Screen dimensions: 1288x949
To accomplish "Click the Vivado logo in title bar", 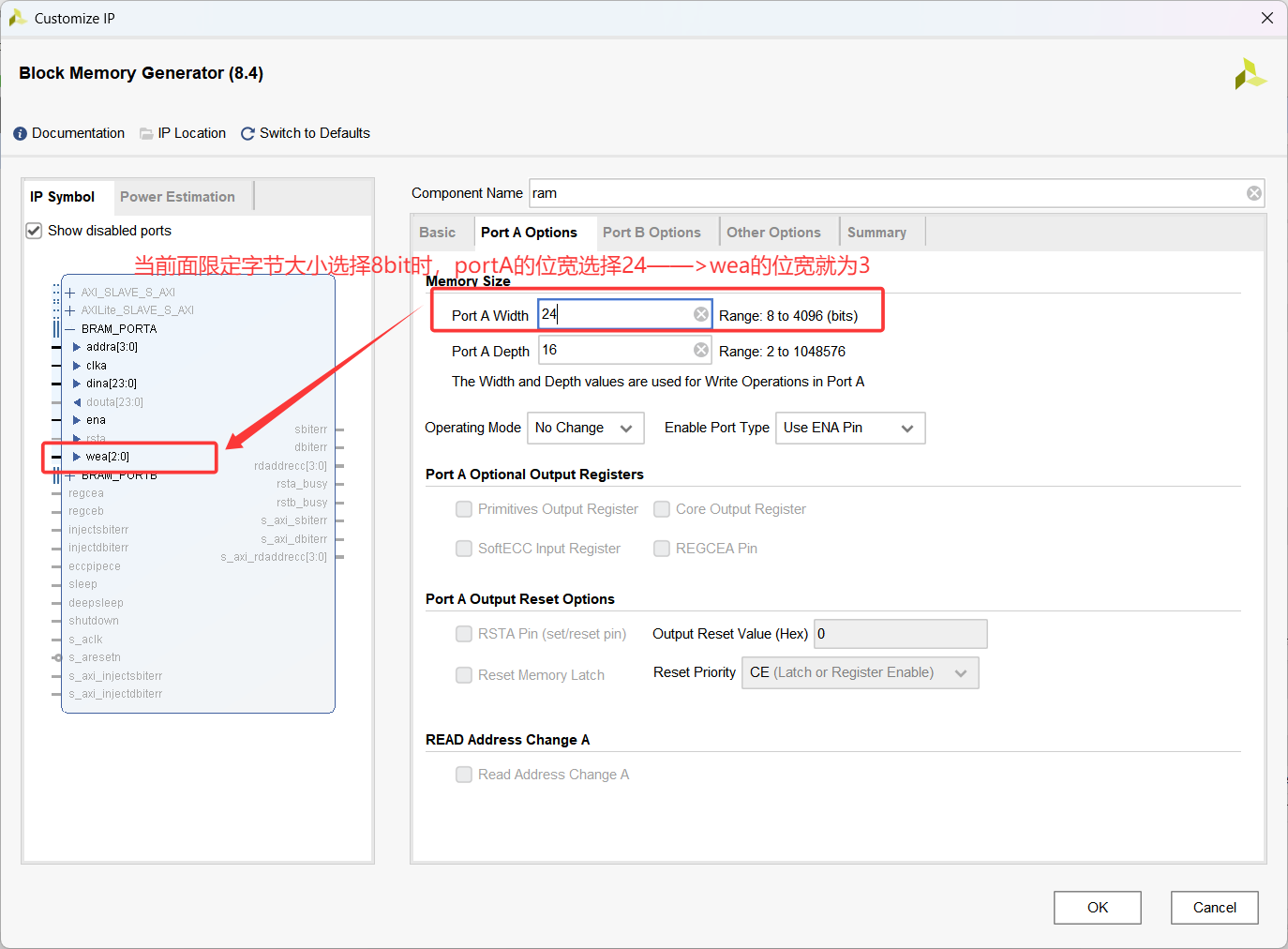I will click(x=17, y=18).
